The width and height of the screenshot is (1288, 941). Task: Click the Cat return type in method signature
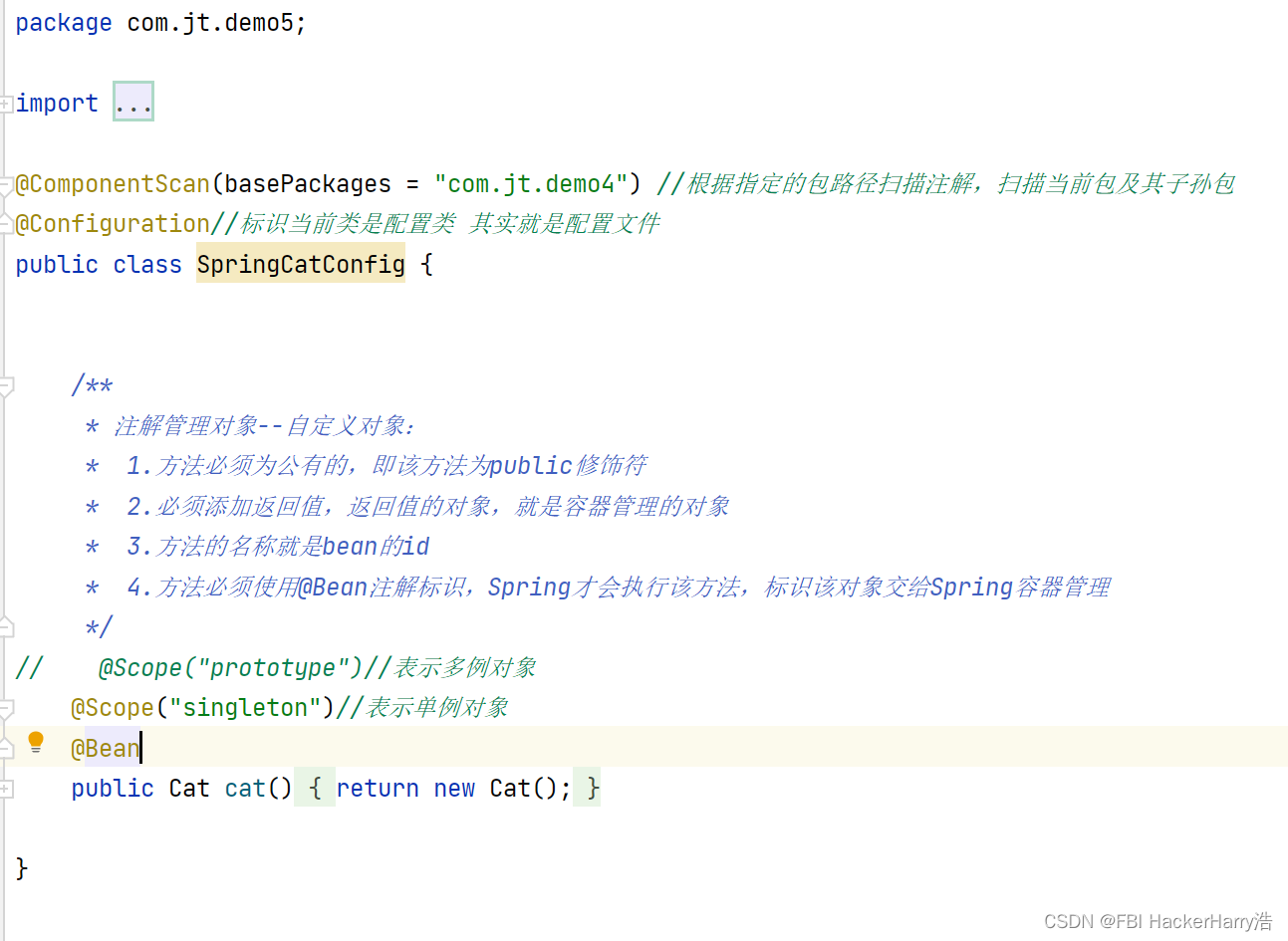(x=189, y=789)
